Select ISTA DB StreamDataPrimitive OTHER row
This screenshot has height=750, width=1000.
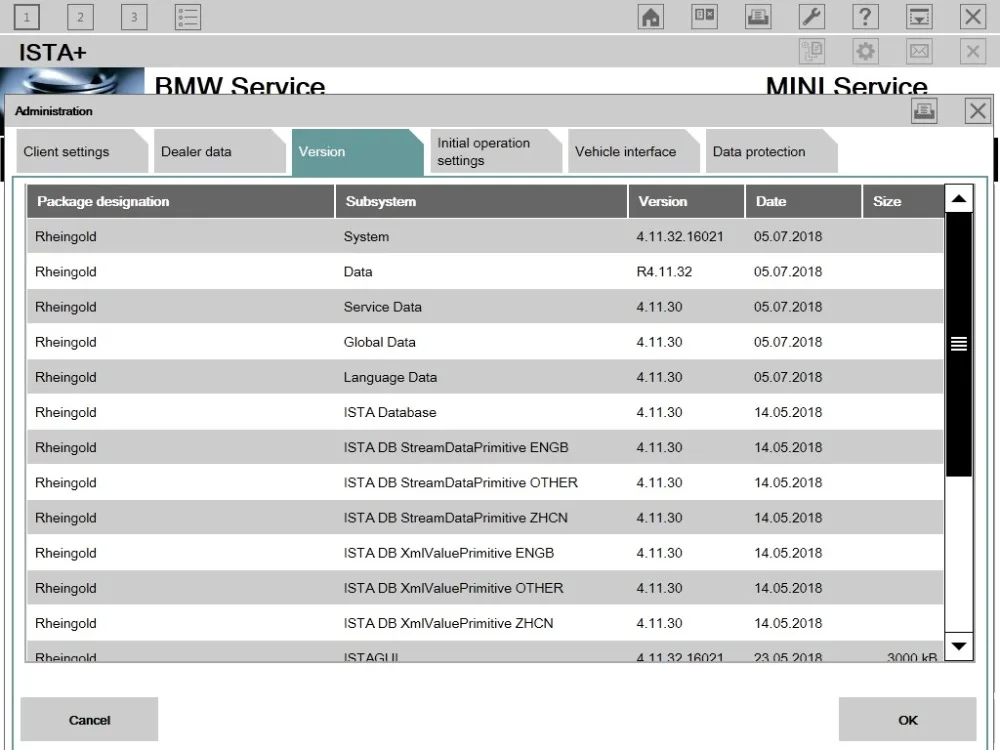[485, 482]
